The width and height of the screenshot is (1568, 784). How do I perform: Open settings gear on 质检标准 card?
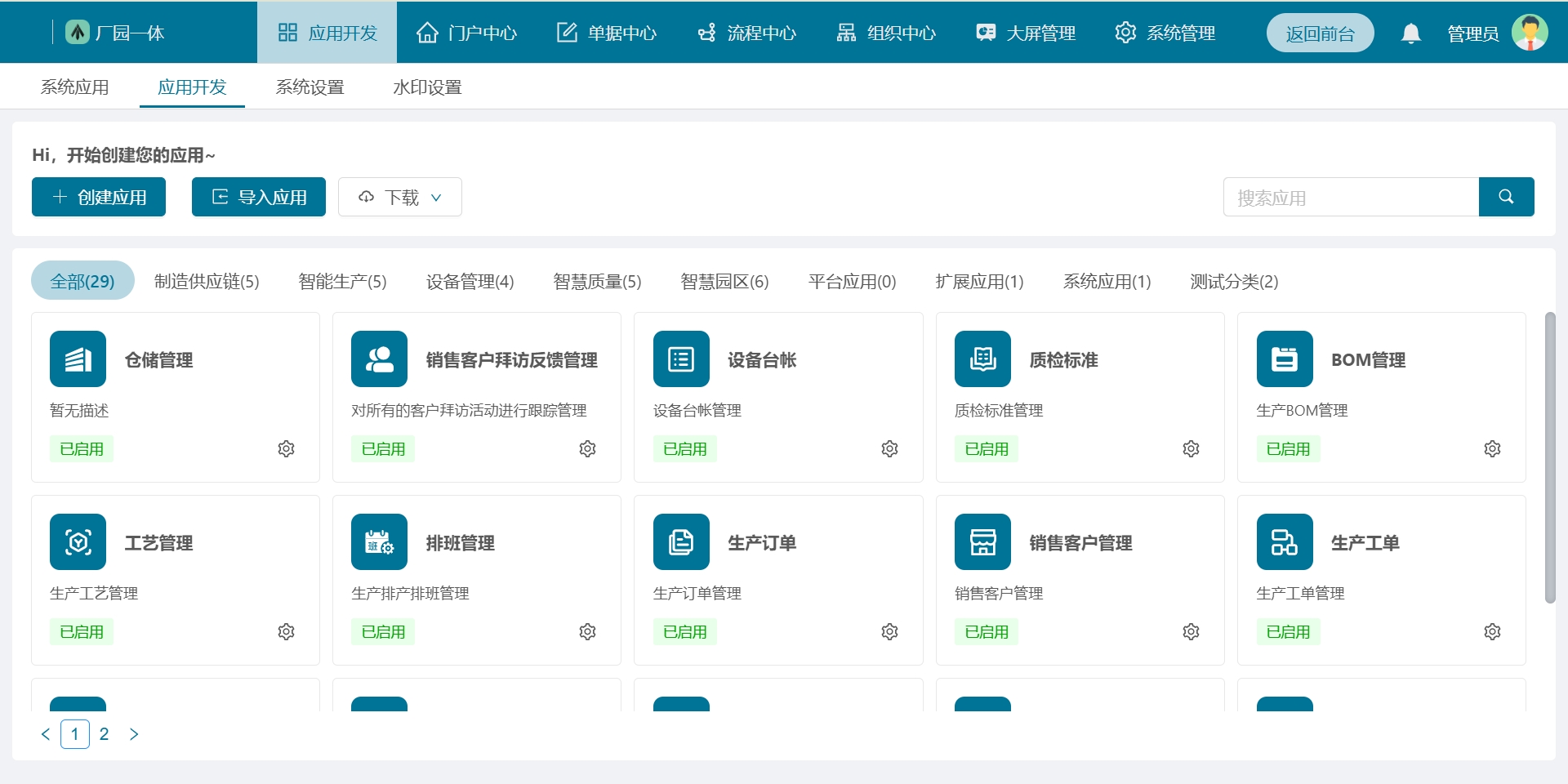coord(1191,449)
